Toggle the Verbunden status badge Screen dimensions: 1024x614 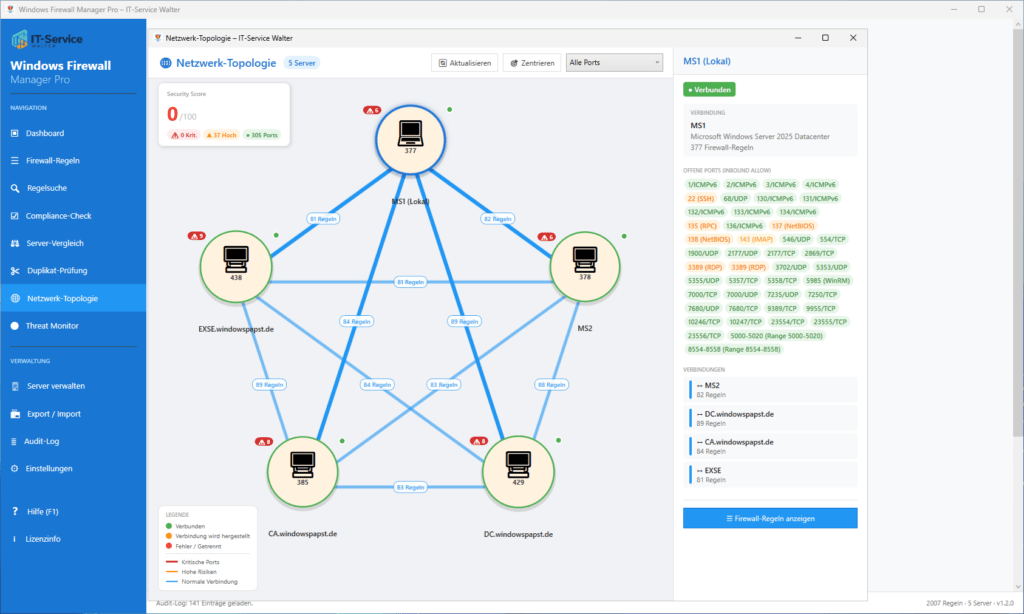(710, 89)
